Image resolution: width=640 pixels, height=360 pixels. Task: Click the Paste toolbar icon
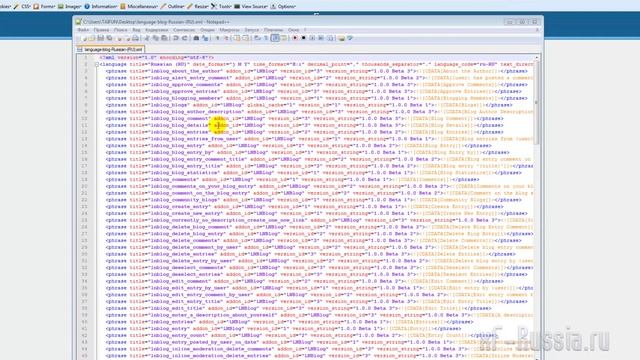click(x=164, y=38)
